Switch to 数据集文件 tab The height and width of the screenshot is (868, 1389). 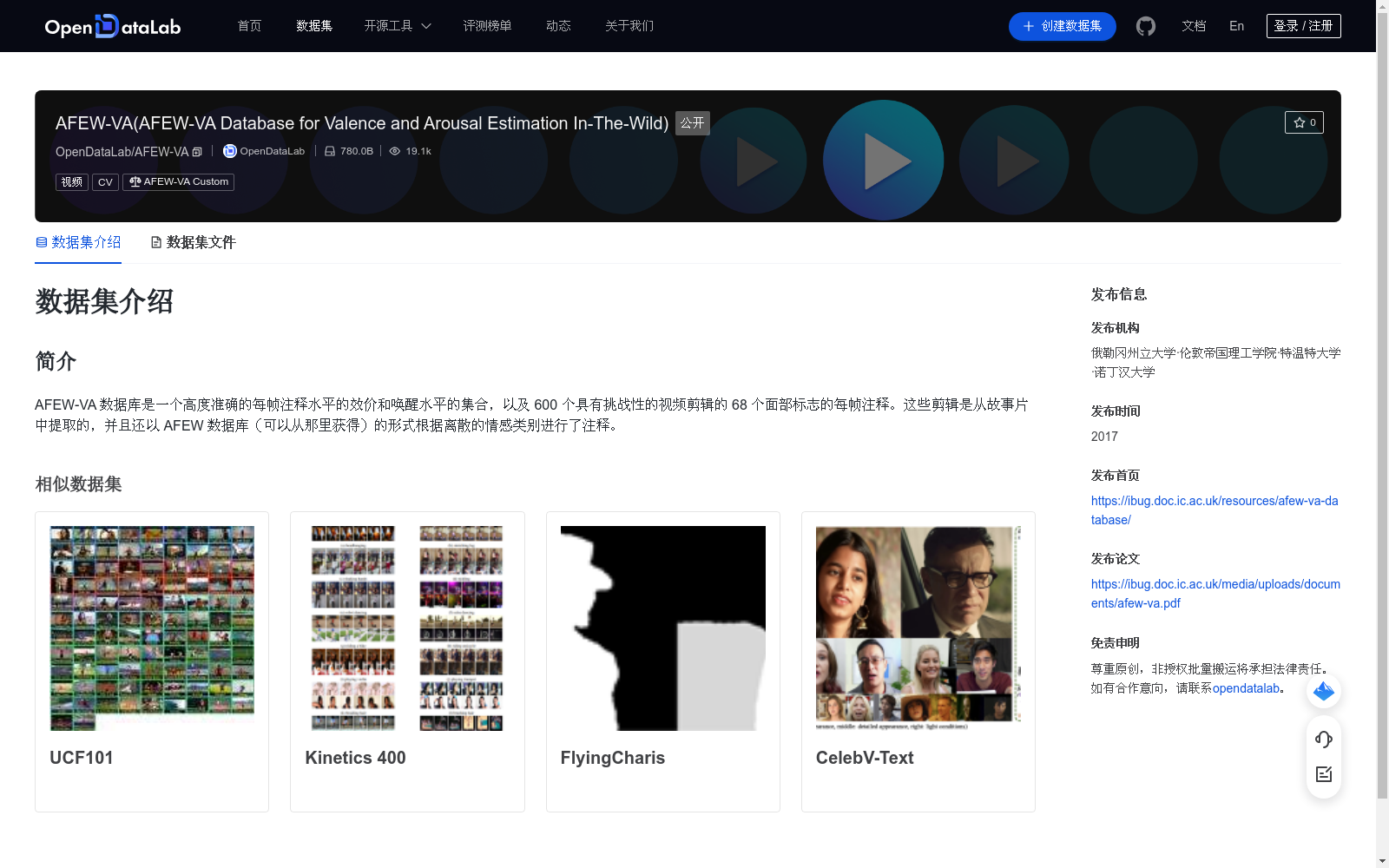pyautogui.click(x=193, y=242)
